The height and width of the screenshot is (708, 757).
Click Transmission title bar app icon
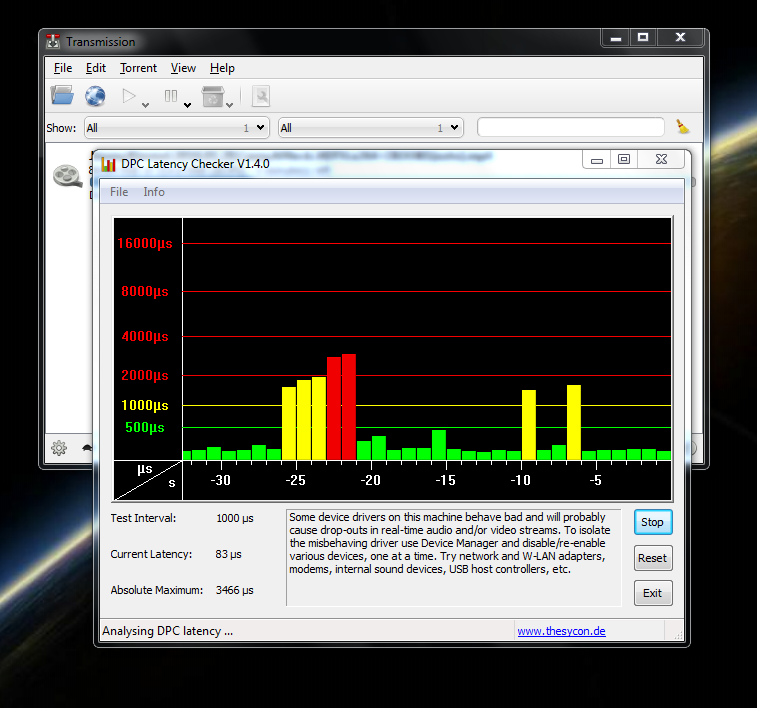coord(53,42)
